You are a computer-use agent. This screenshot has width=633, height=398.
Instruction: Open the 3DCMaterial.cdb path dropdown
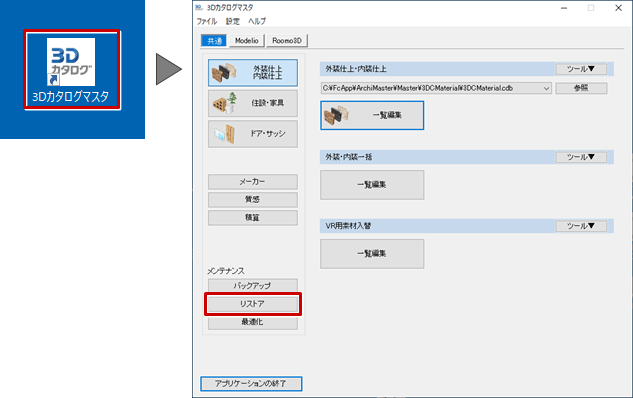click(547, 88)
